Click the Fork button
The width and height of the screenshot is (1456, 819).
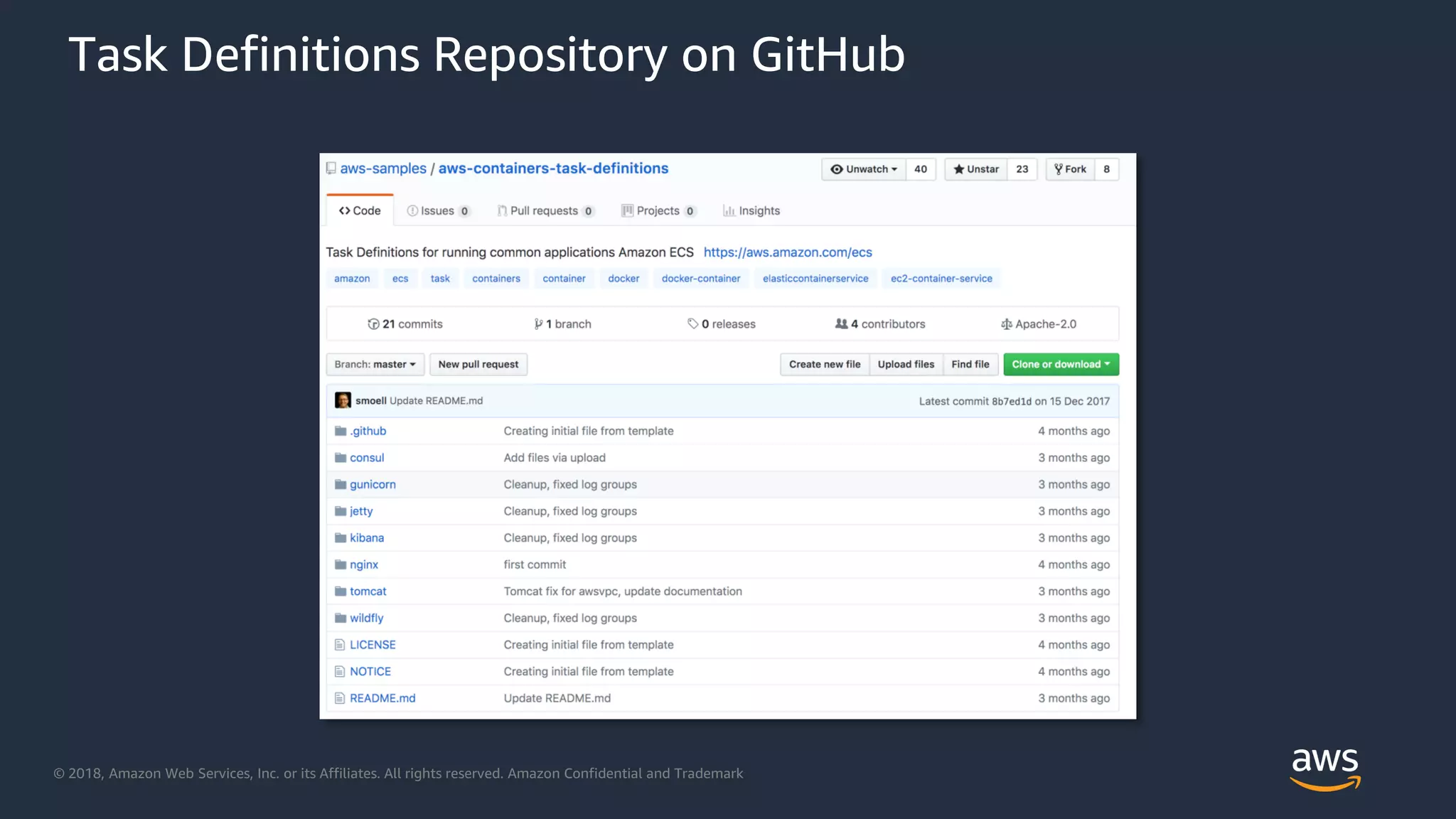click(1070, 169)
